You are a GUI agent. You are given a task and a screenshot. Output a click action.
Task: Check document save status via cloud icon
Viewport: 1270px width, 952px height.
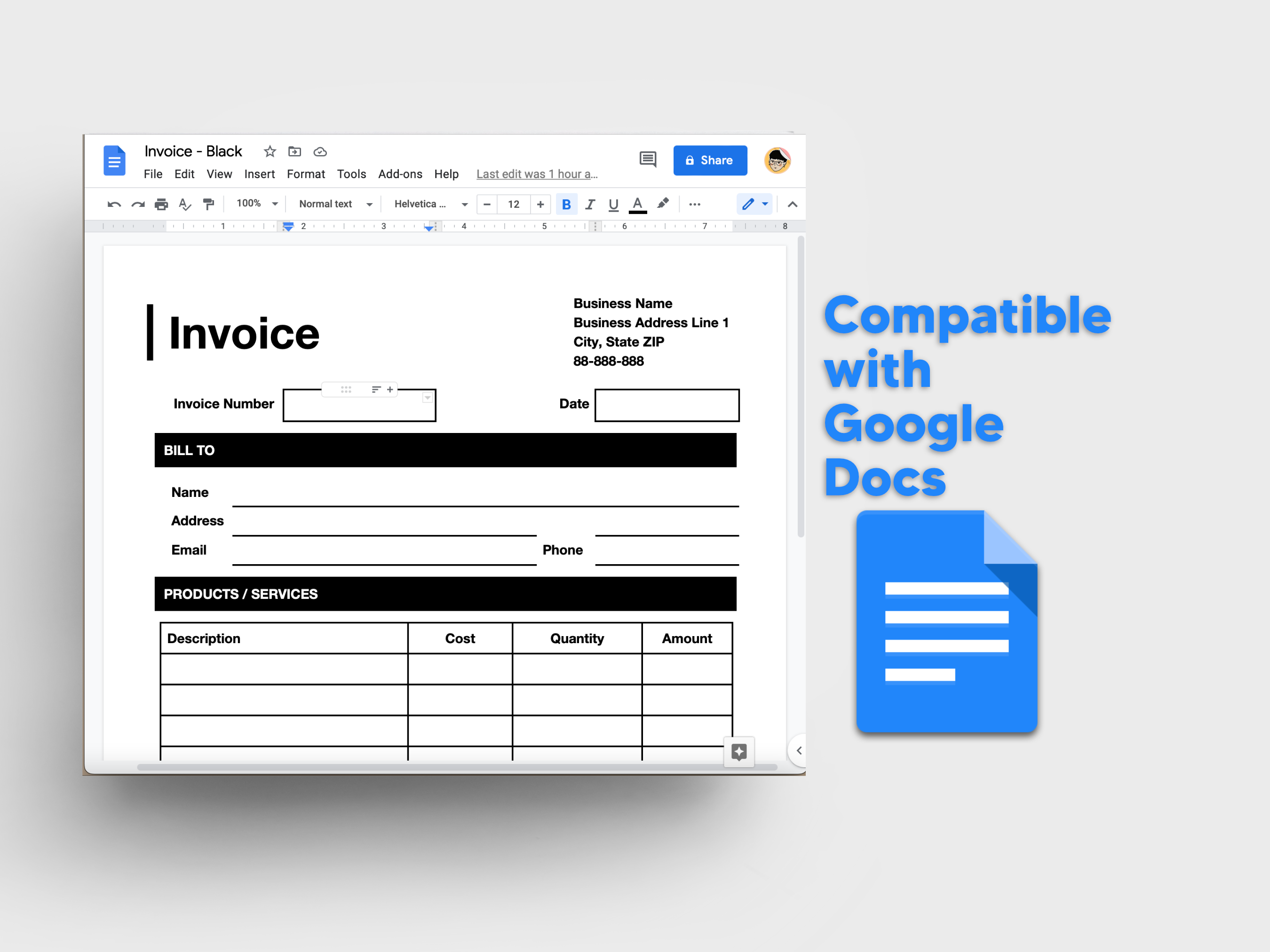point(320,151)
